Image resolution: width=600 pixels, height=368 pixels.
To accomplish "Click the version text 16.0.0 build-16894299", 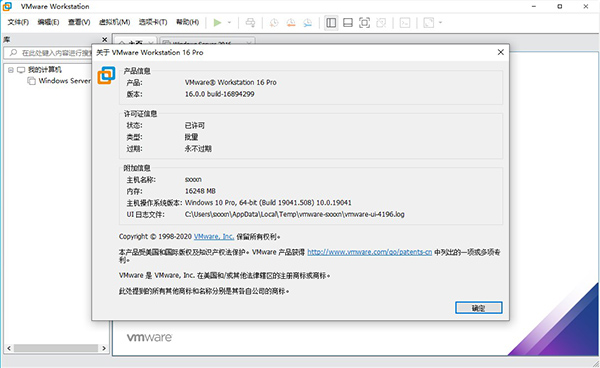I will 220,94.
